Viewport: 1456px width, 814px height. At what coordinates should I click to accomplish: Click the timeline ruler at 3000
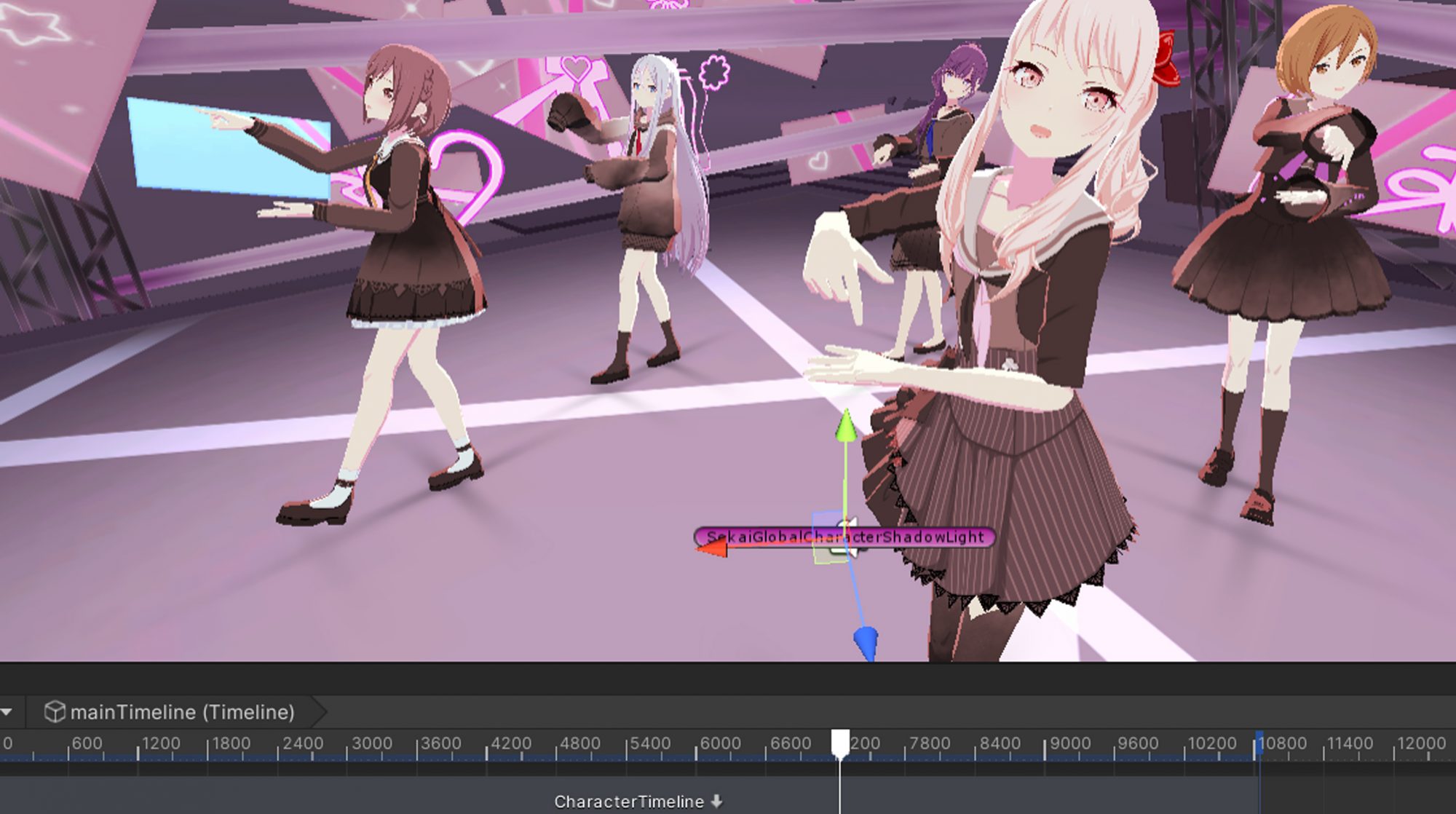point(372,743)
